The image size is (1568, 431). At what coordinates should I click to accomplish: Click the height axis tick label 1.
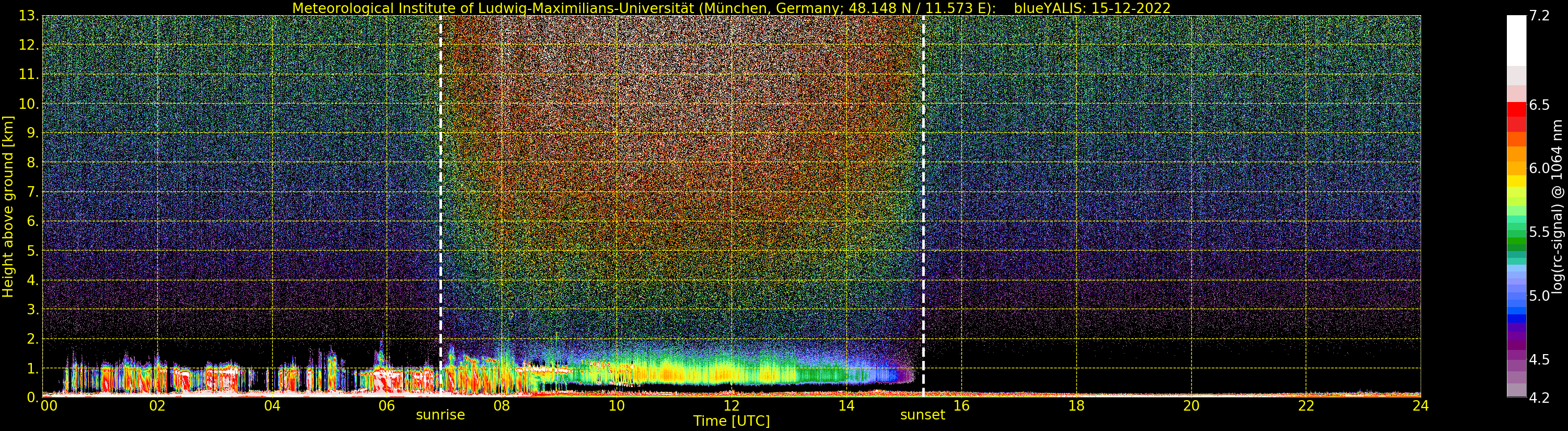(32, 368)
